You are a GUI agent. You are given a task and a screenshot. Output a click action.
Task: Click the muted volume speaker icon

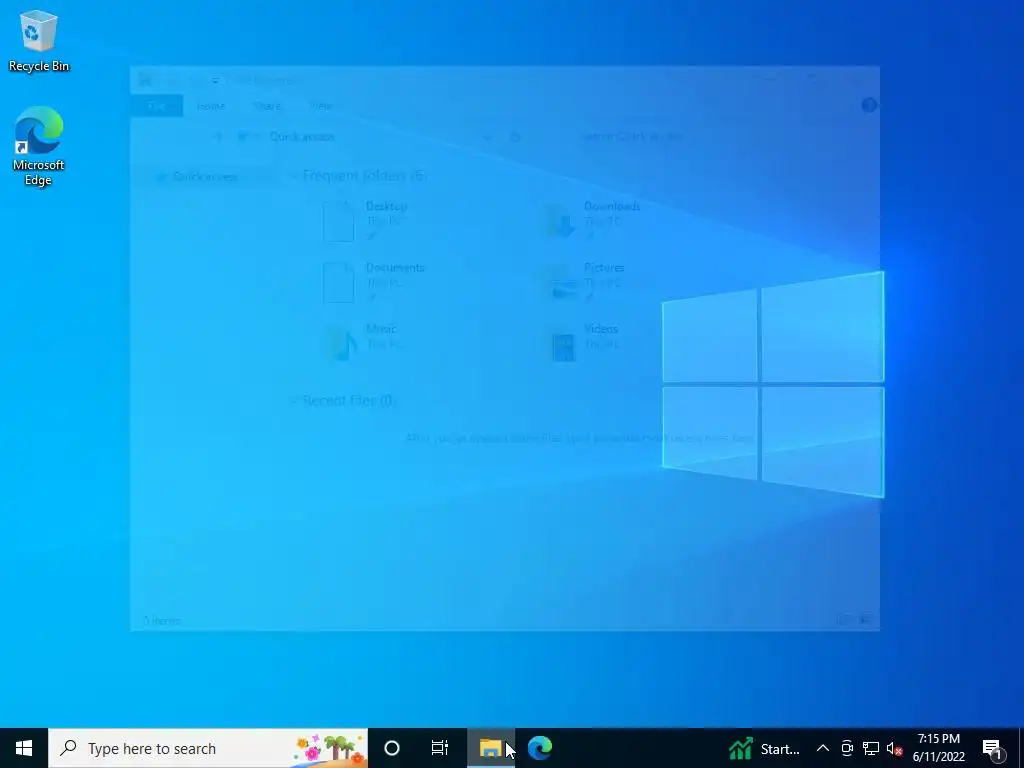tap(895, 748)
